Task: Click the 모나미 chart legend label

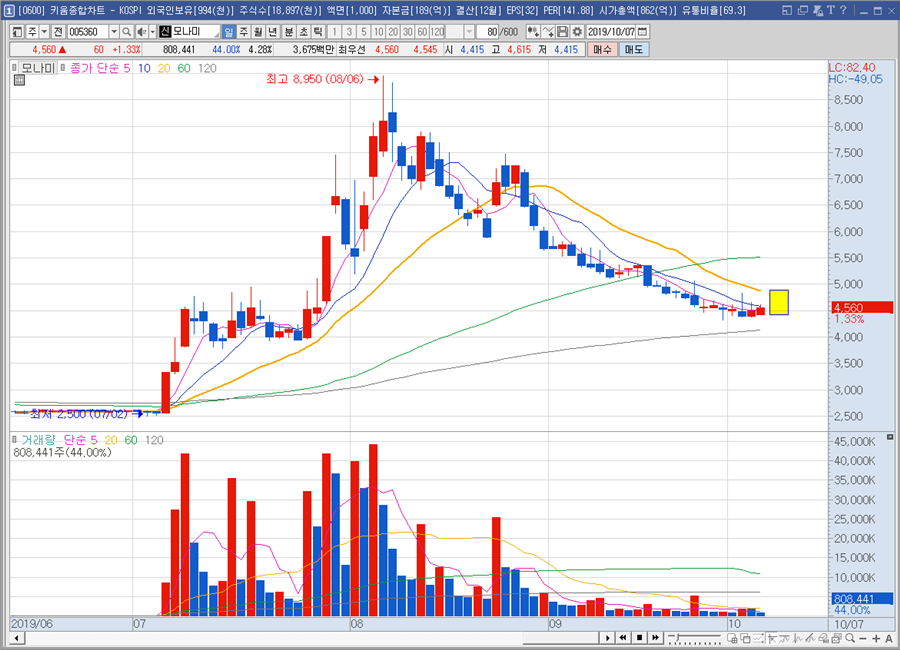Action: click(38, 68)
